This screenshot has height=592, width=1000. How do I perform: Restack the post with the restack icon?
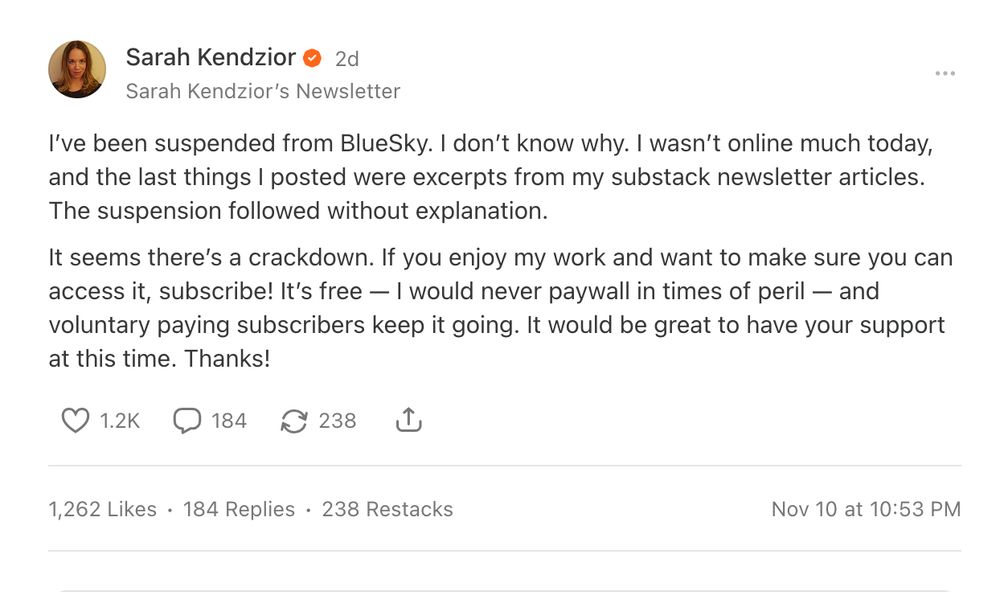[293, 420]
